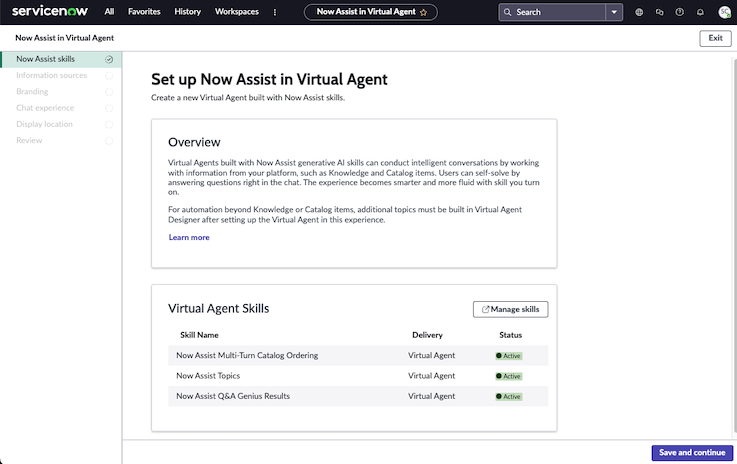Viewport: 737px width, 464px height.
Task: Open the user profile avatar menu
Action: [724, 12]
